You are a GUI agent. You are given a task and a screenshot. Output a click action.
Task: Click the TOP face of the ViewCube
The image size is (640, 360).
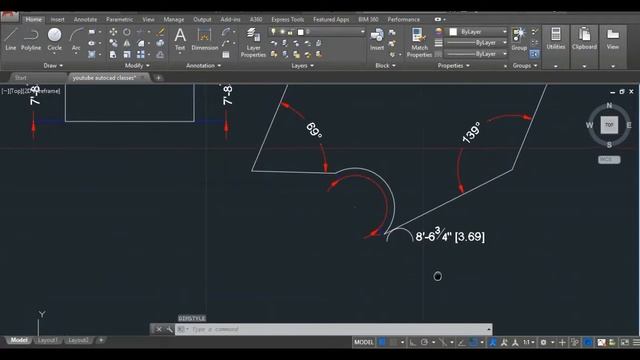tap(609, 125)
